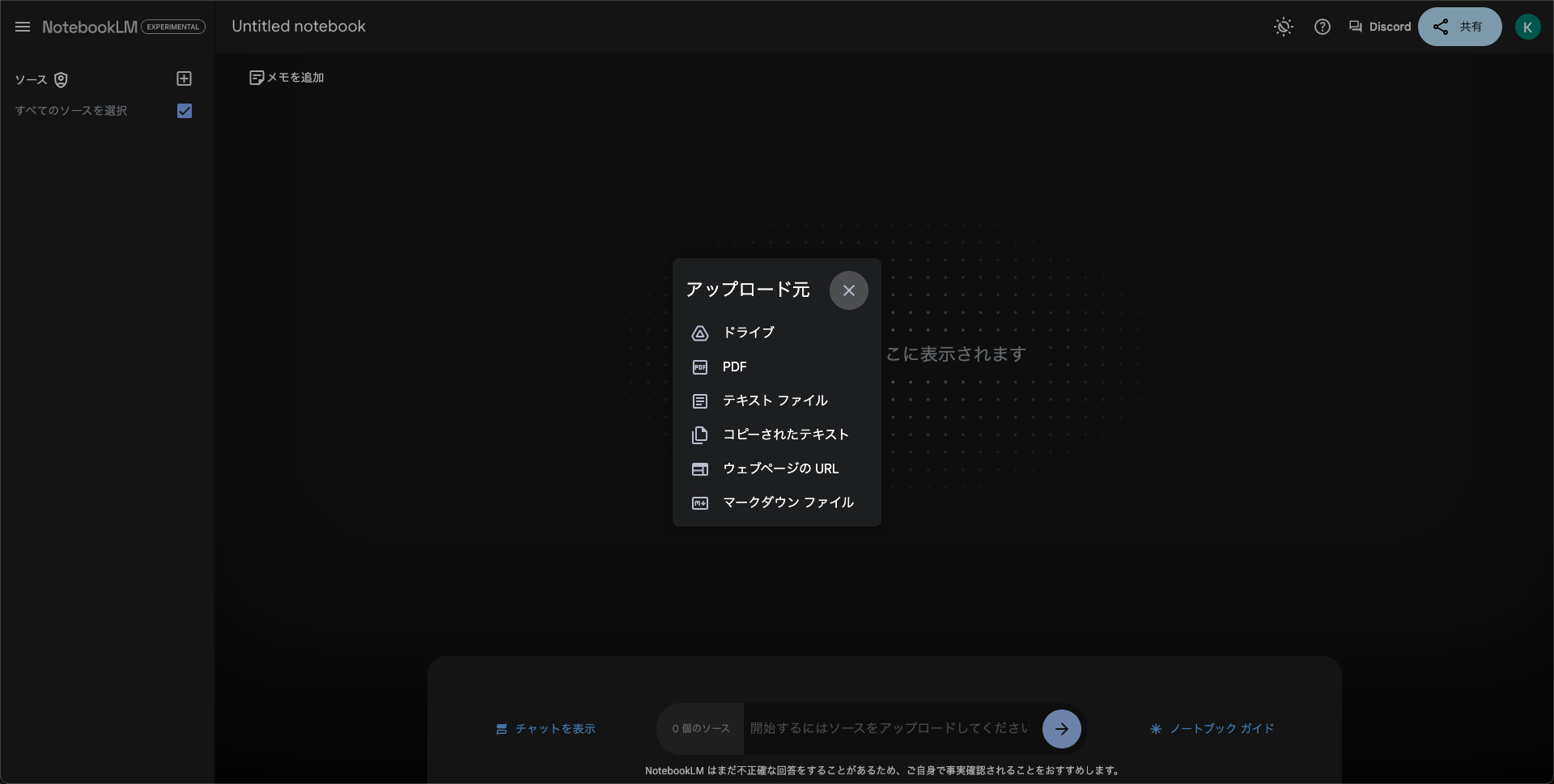Select the web page URL option
The width and height of the screenshot is (1554, 784).
tap(776, 469)
